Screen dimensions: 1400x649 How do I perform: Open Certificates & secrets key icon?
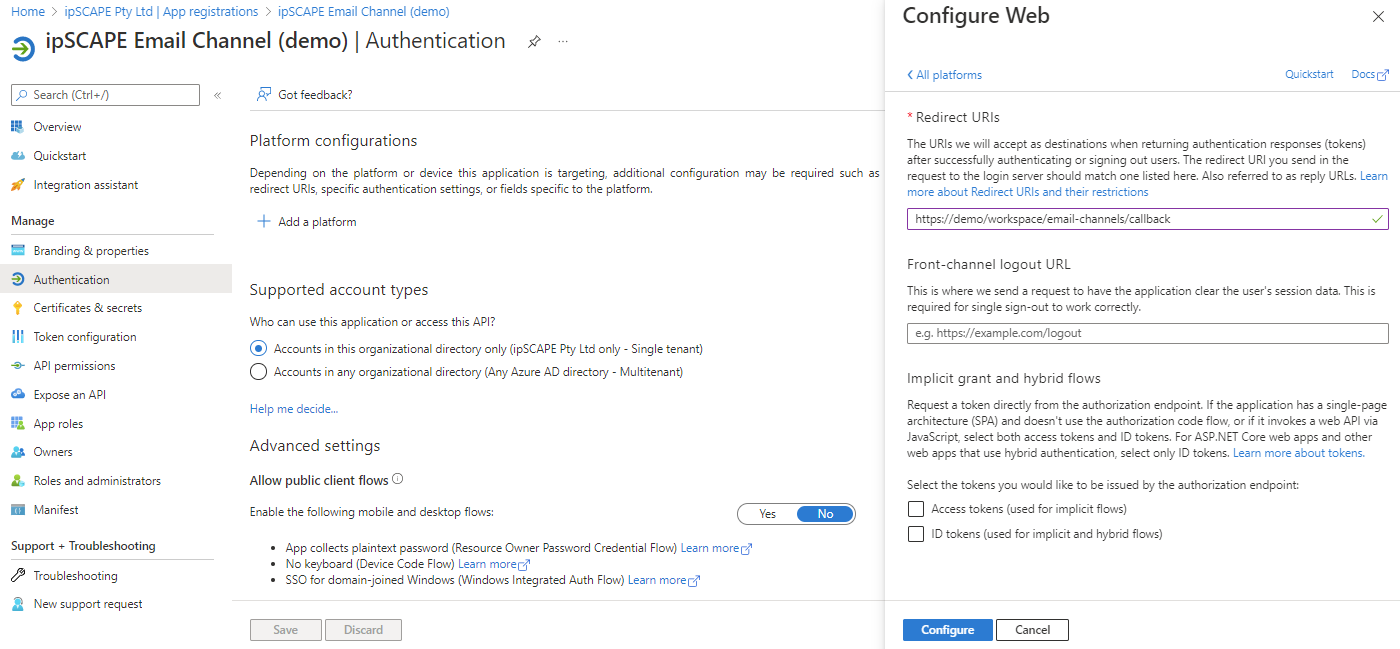click(x=17, y=308)
